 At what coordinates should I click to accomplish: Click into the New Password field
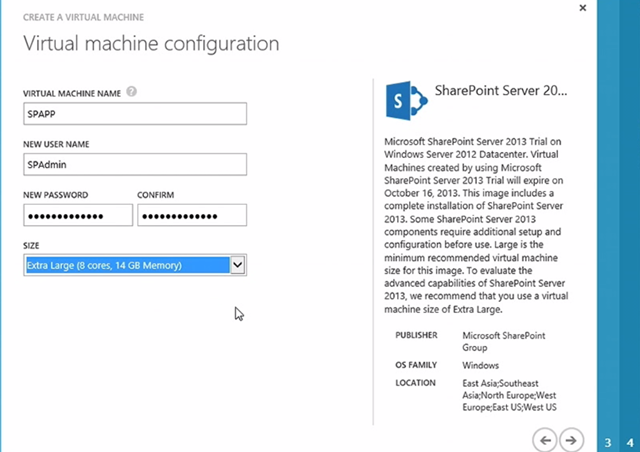pyautogui.click(x=78, y=215)
